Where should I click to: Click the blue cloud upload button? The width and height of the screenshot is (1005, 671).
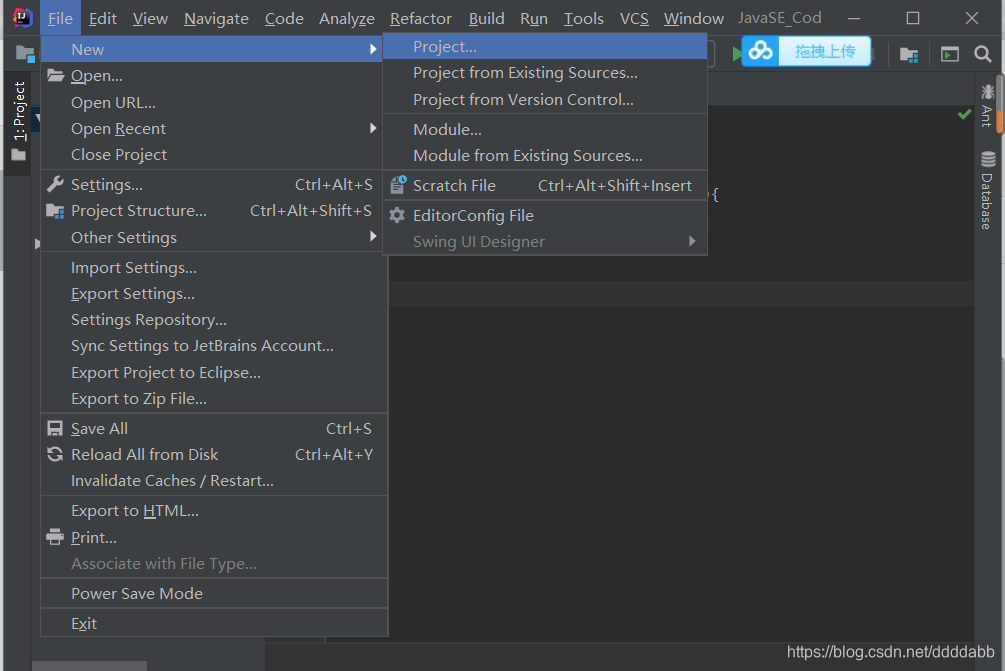click(x=806, y=52)
